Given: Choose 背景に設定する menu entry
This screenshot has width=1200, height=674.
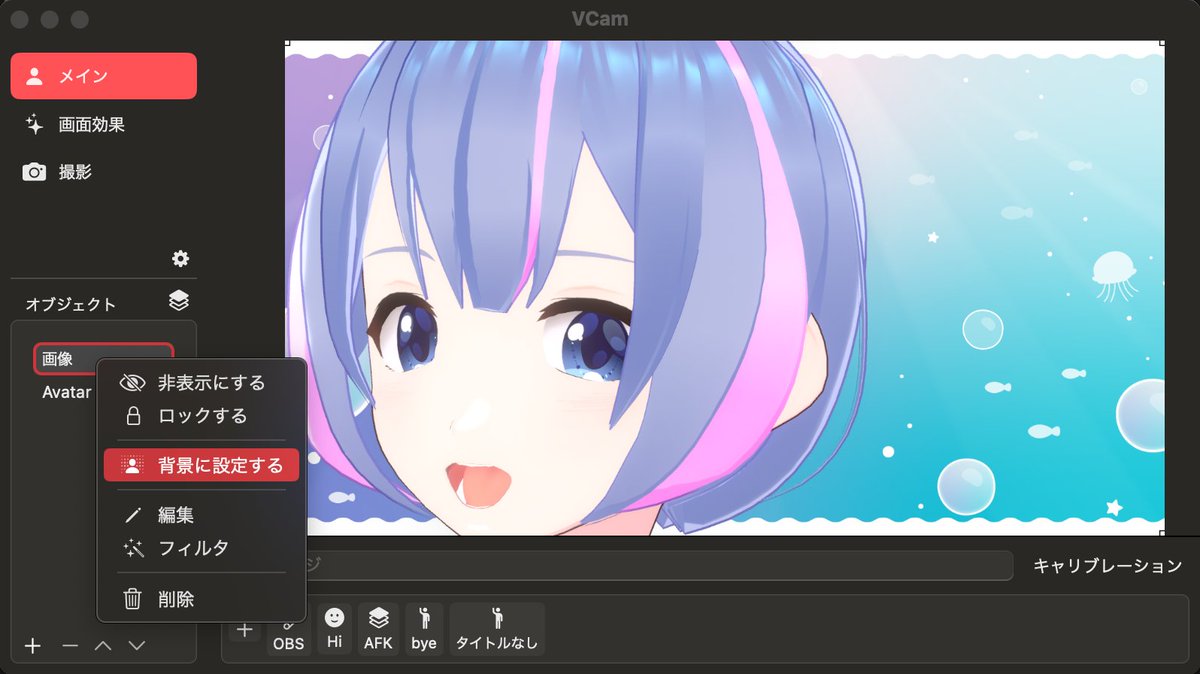Looking at the screenshot, I should (201, 465).
